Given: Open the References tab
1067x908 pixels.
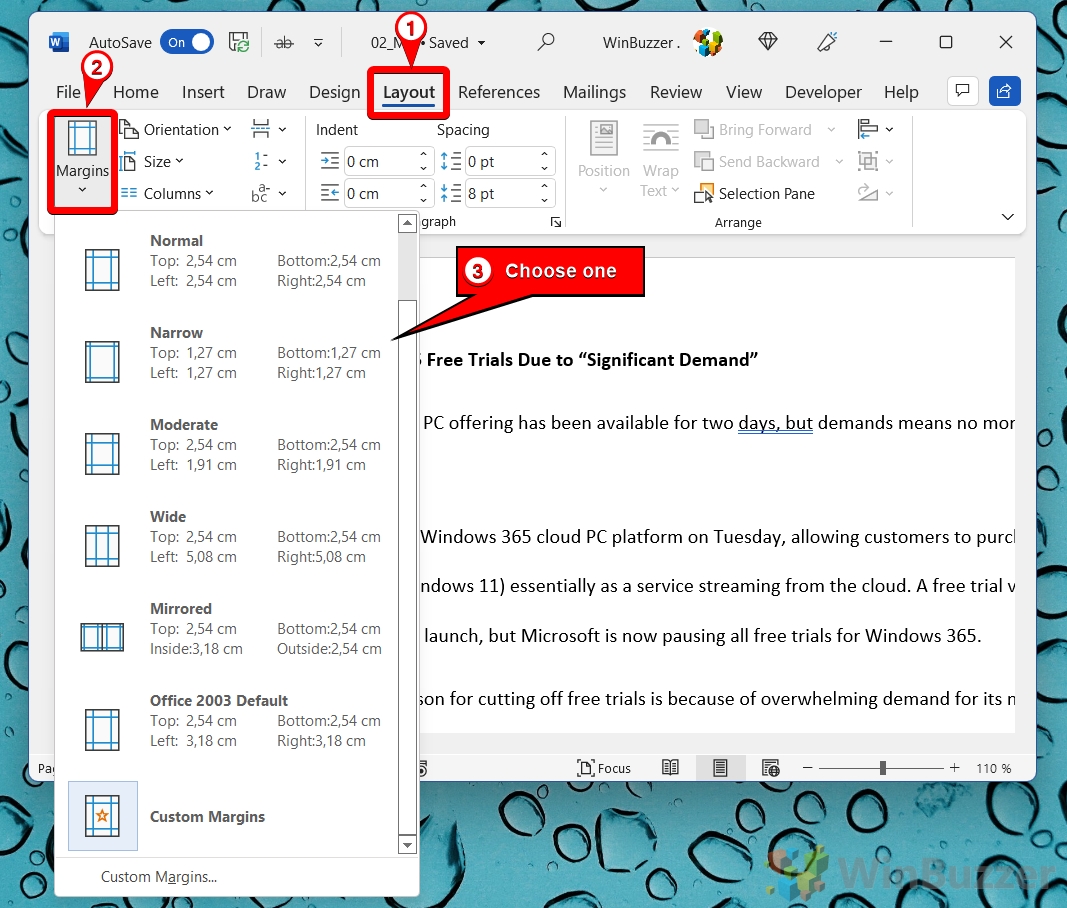Looking at the screenshot, I should (498, 92).
